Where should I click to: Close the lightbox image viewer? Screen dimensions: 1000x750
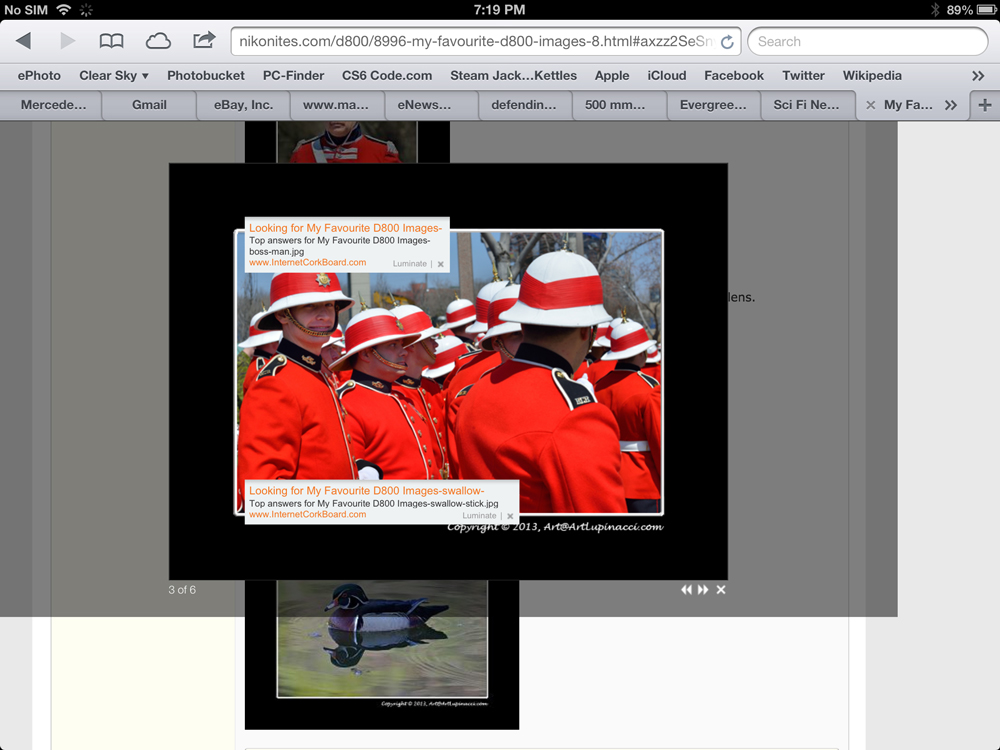(x=721, y=590)
